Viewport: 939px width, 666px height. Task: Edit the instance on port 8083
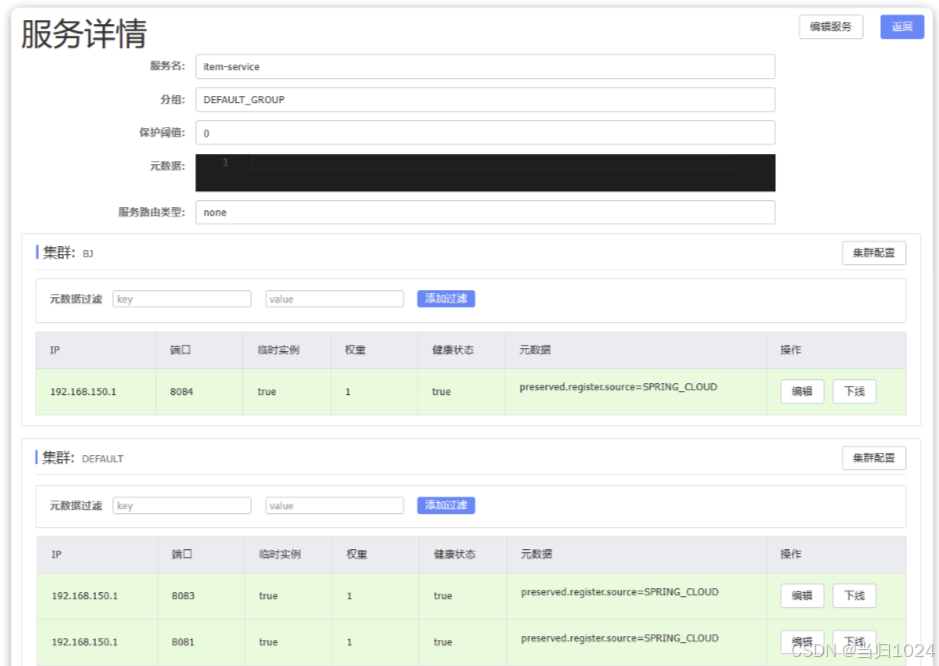(802, 596)
